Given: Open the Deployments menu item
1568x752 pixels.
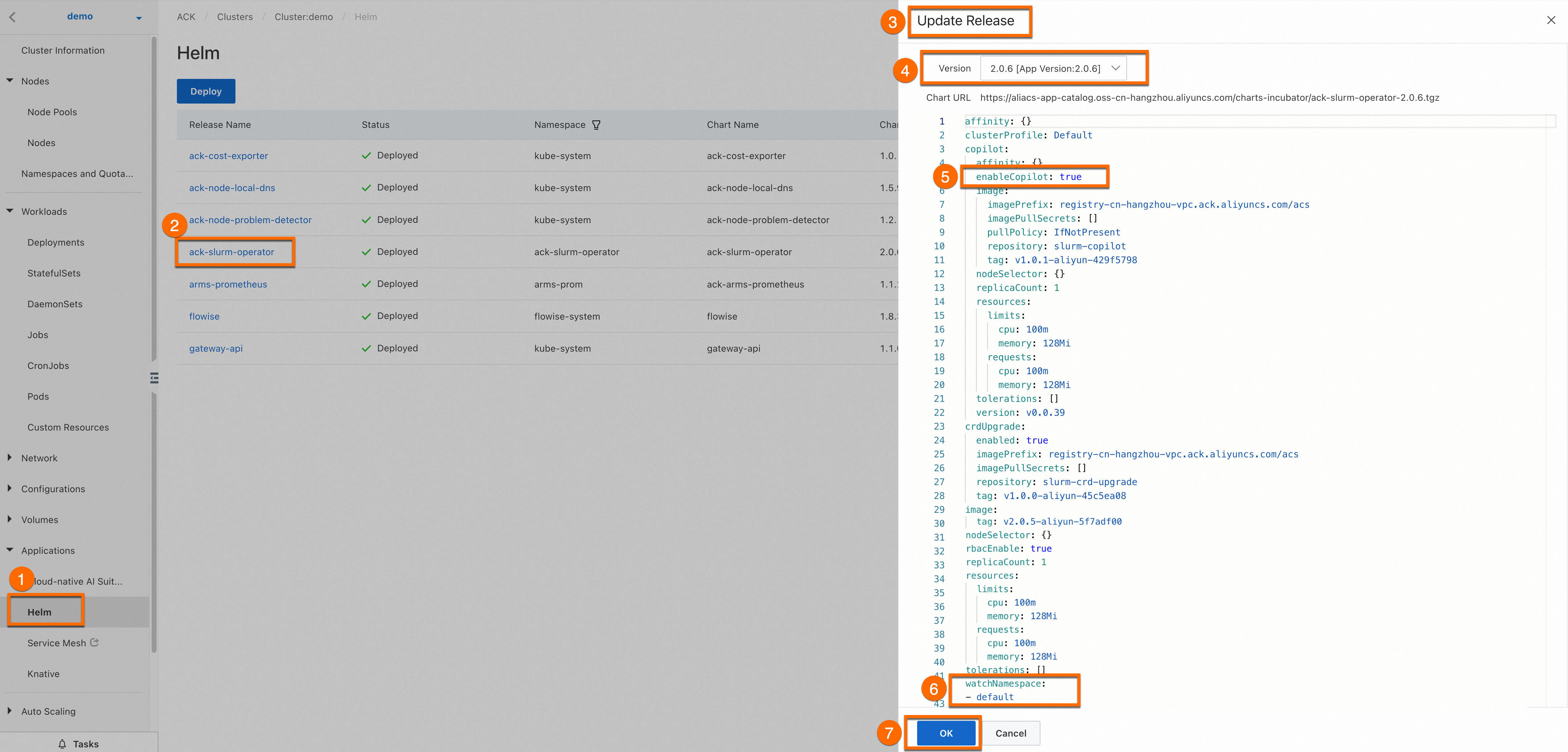Looking at the screenshot, I should [x=56, y=242].
